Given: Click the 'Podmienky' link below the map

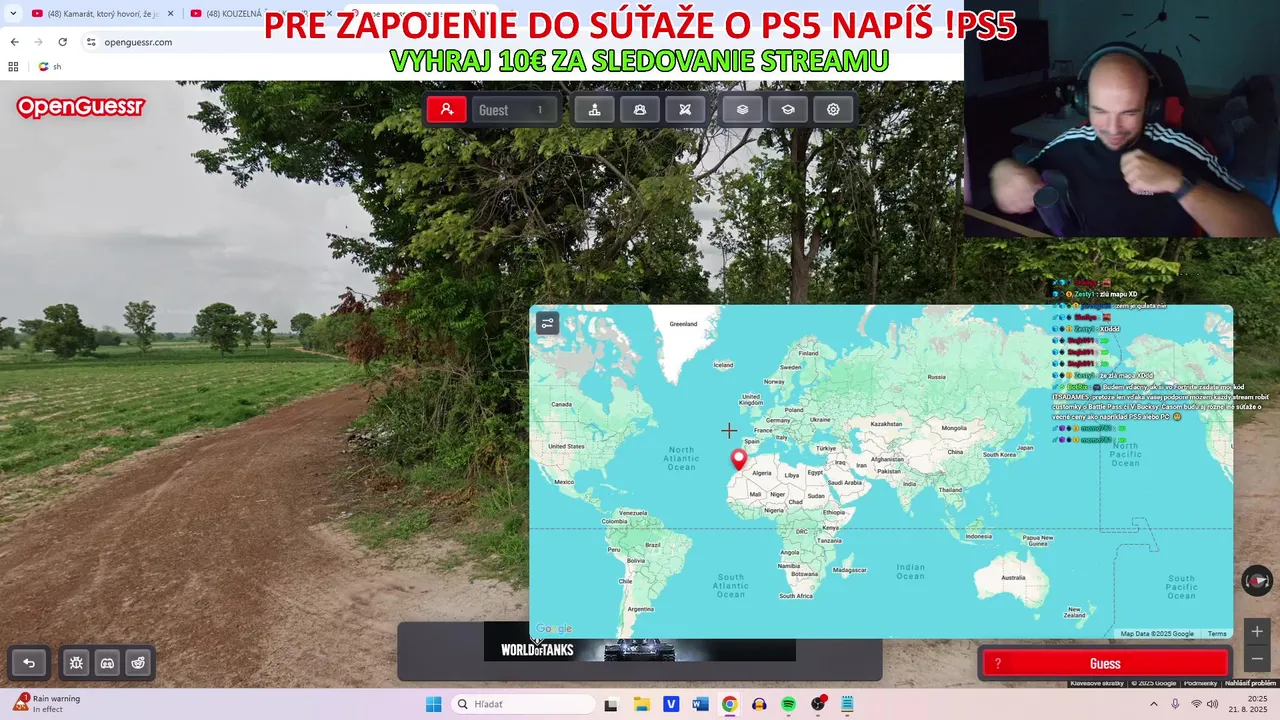Looking at the screenshot, I should coord(1200,683).
